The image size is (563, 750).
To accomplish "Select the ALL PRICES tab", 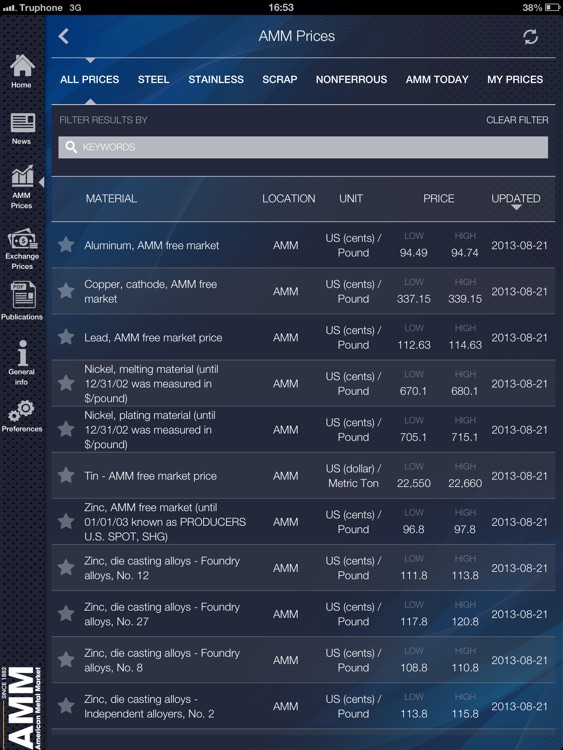I will (89, 79).
